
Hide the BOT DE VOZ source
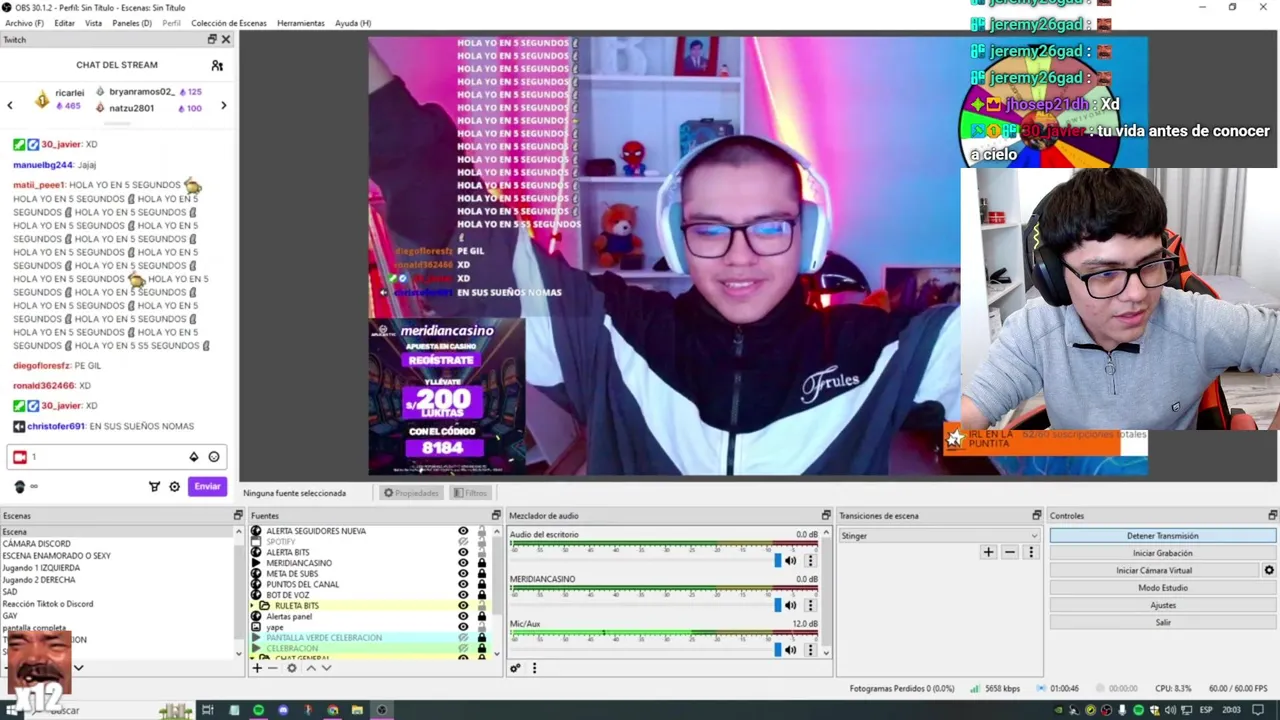(463, 595)
